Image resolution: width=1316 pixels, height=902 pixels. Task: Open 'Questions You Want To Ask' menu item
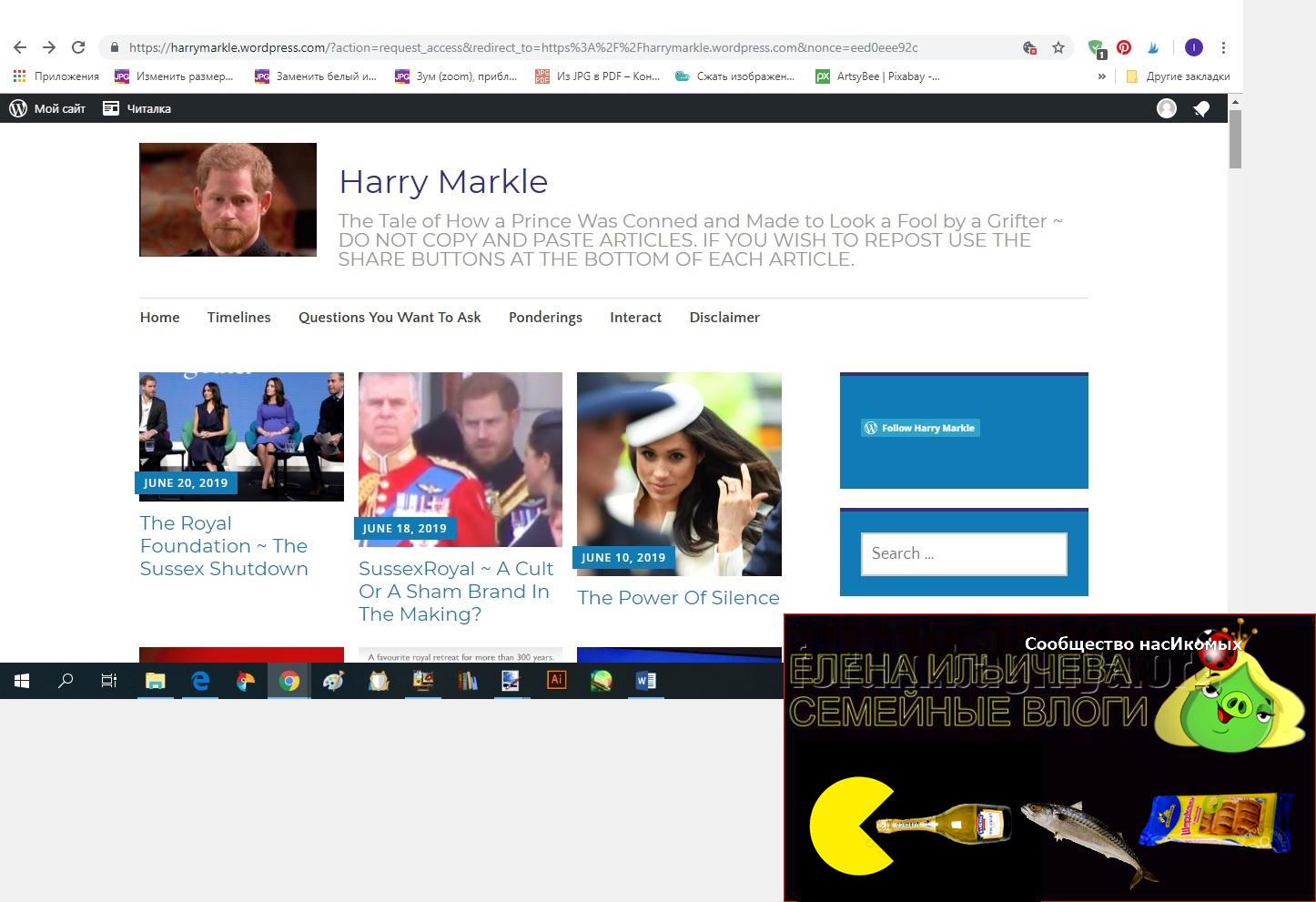click(x=390, y=317)
